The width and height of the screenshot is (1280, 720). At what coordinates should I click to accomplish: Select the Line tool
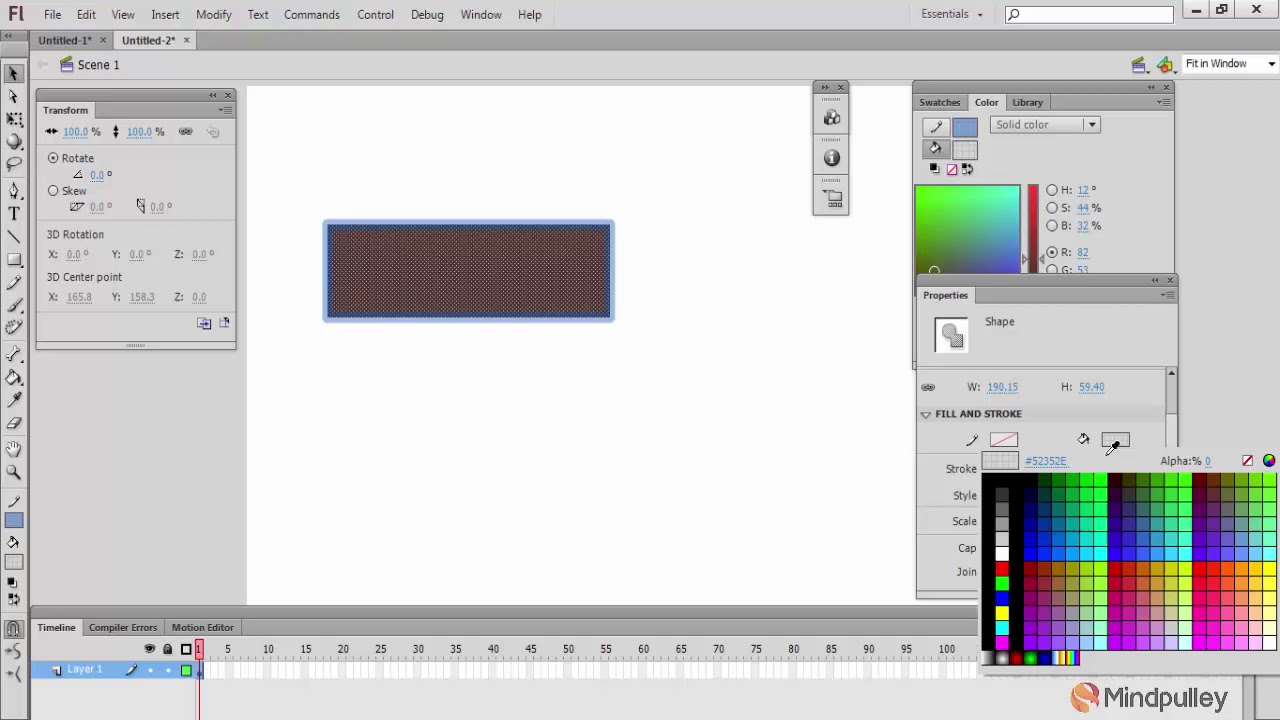pyautogui.click(x=14, y=237)
